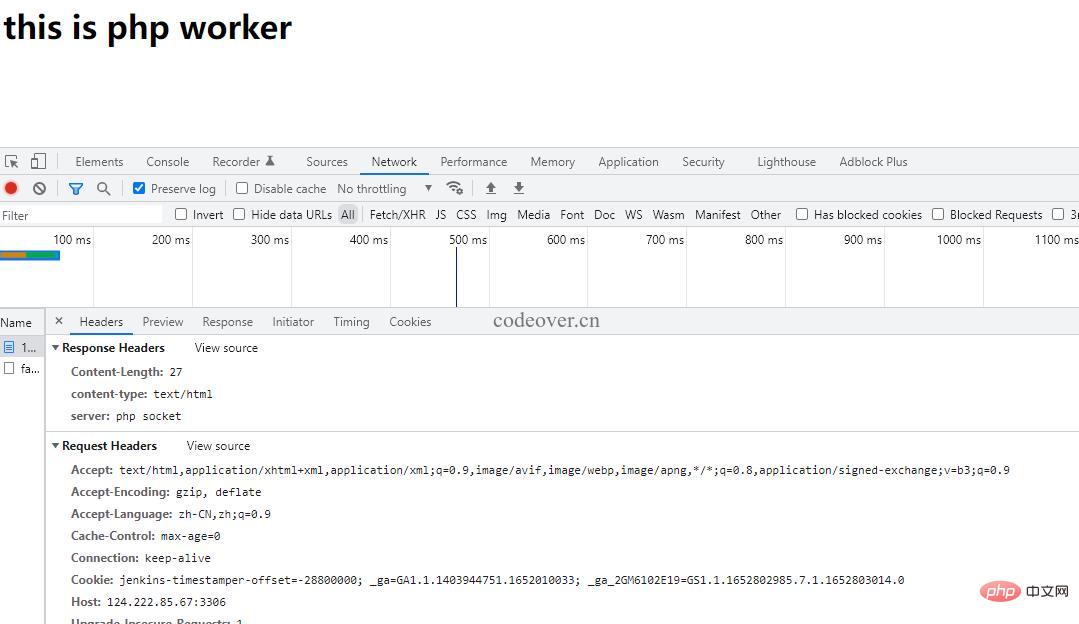This screenshot has height=624, width=1079.
Task: Check Hide data URLs checkbox
Action: coord(239,214)
